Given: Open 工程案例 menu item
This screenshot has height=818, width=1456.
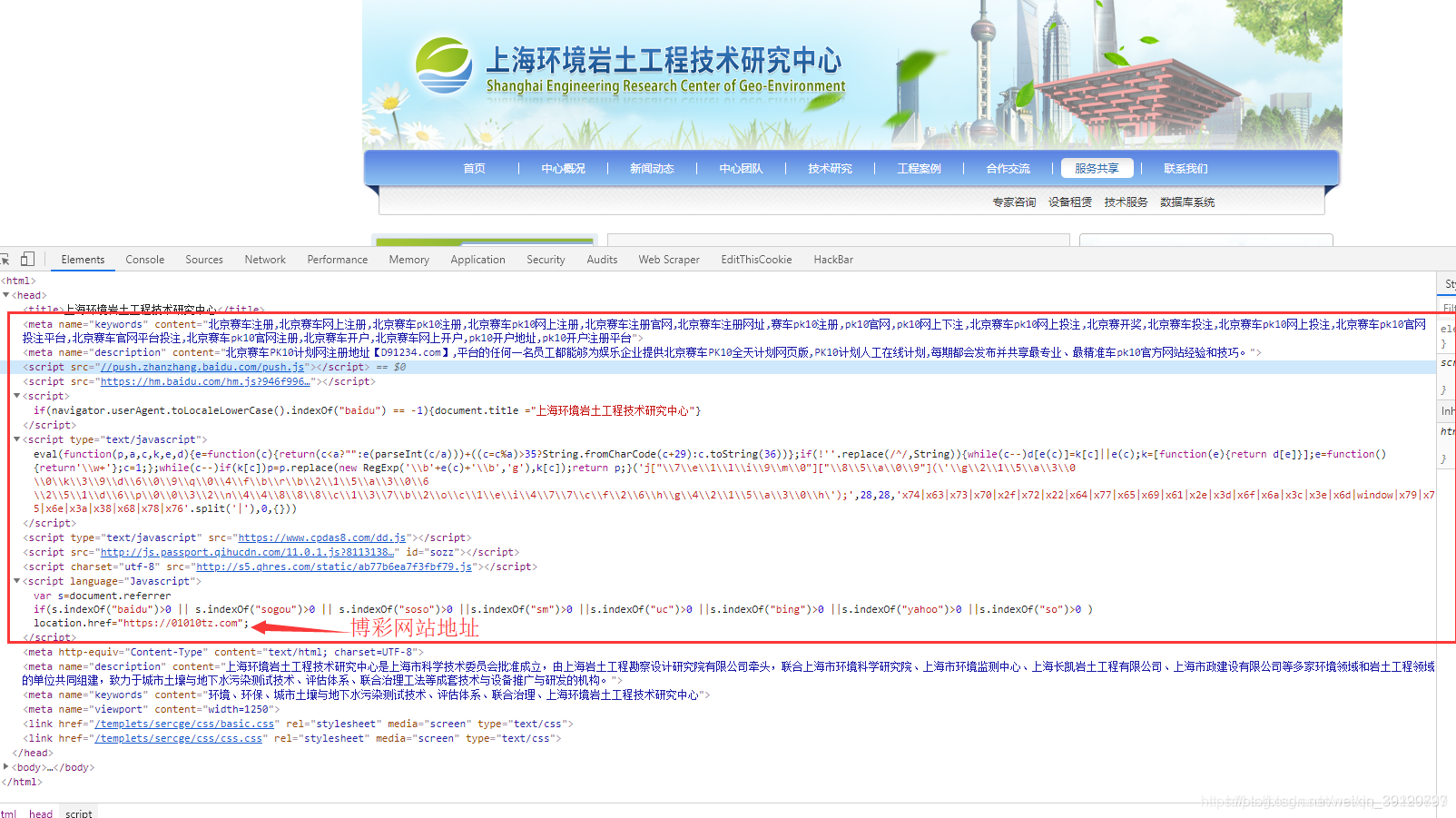Looking at the screenshot, I should (x=919, y=169).
